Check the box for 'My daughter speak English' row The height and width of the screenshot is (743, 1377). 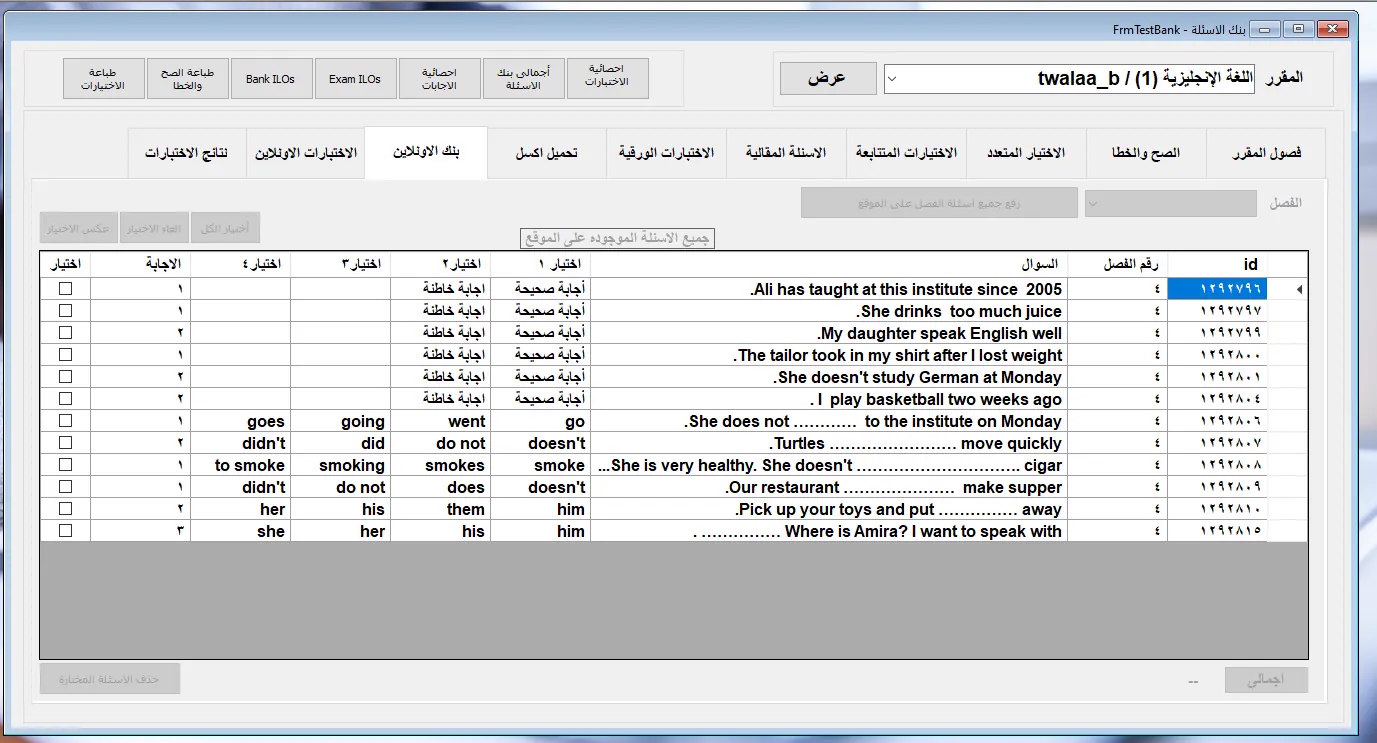[x=66, y=333]
